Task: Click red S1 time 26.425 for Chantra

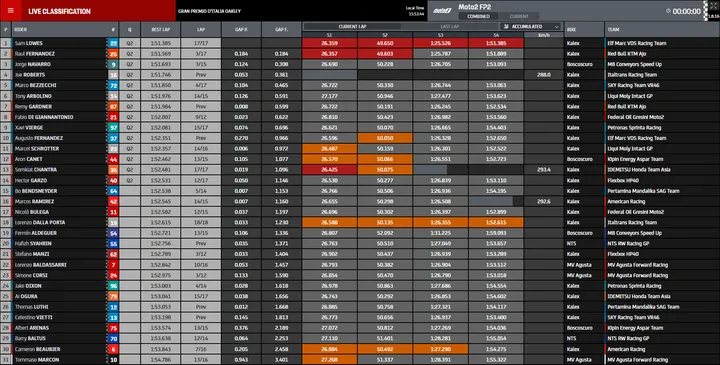Action: 329,170
